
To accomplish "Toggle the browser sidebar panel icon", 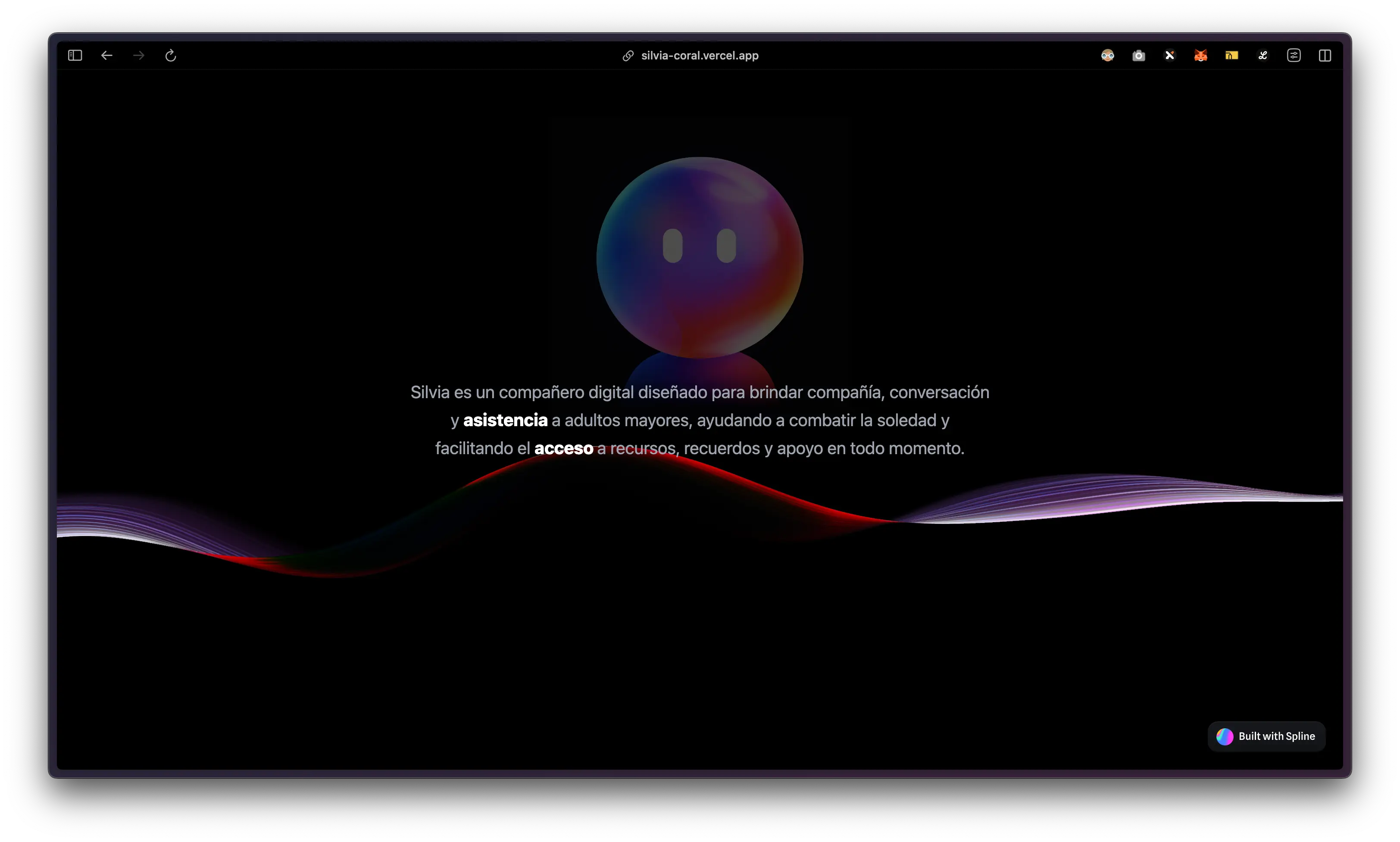I will pyautogui.click(x=75, y=56).
